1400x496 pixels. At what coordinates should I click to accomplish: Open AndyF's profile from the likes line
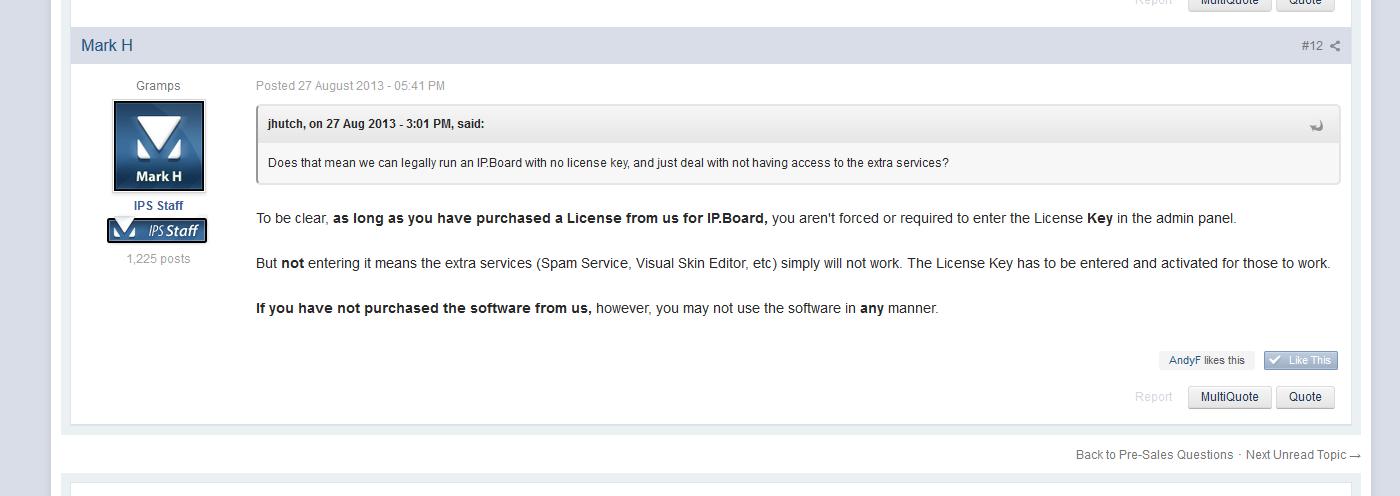pyautogui.click(x=1184, y=361)
